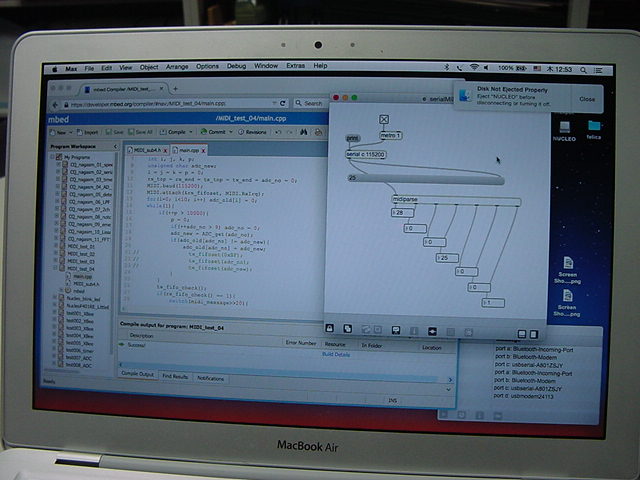Click the compile output horizontal scrollbar
This screenshot has width=640, height=480.
pyautogui.click(x=284, y=370)
